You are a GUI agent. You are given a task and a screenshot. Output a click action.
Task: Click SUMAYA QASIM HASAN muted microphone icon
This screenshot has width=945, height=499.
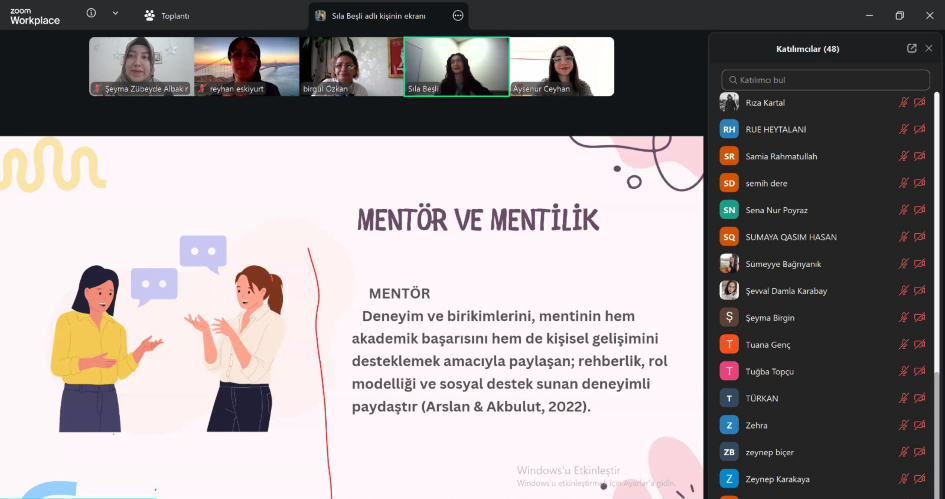pyautogui.click(x=903, y=237)
